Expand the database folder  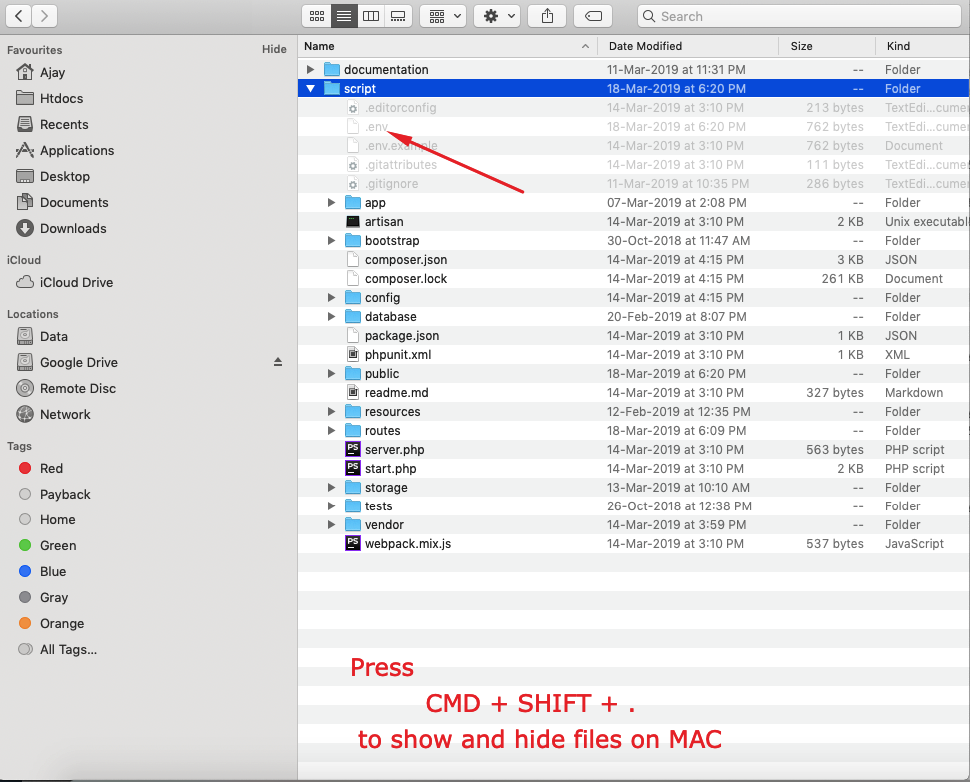tap(332, 317)
